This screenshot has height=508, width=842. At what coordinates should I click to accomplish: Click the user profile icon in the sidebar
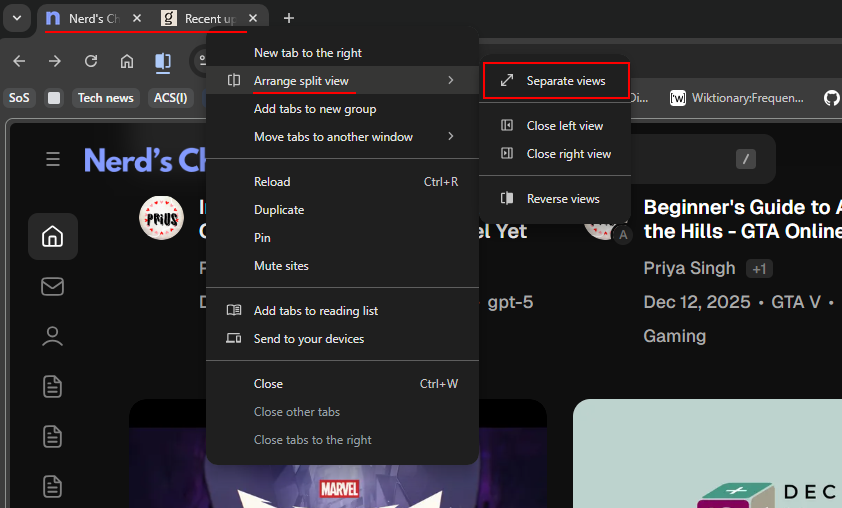52,336
